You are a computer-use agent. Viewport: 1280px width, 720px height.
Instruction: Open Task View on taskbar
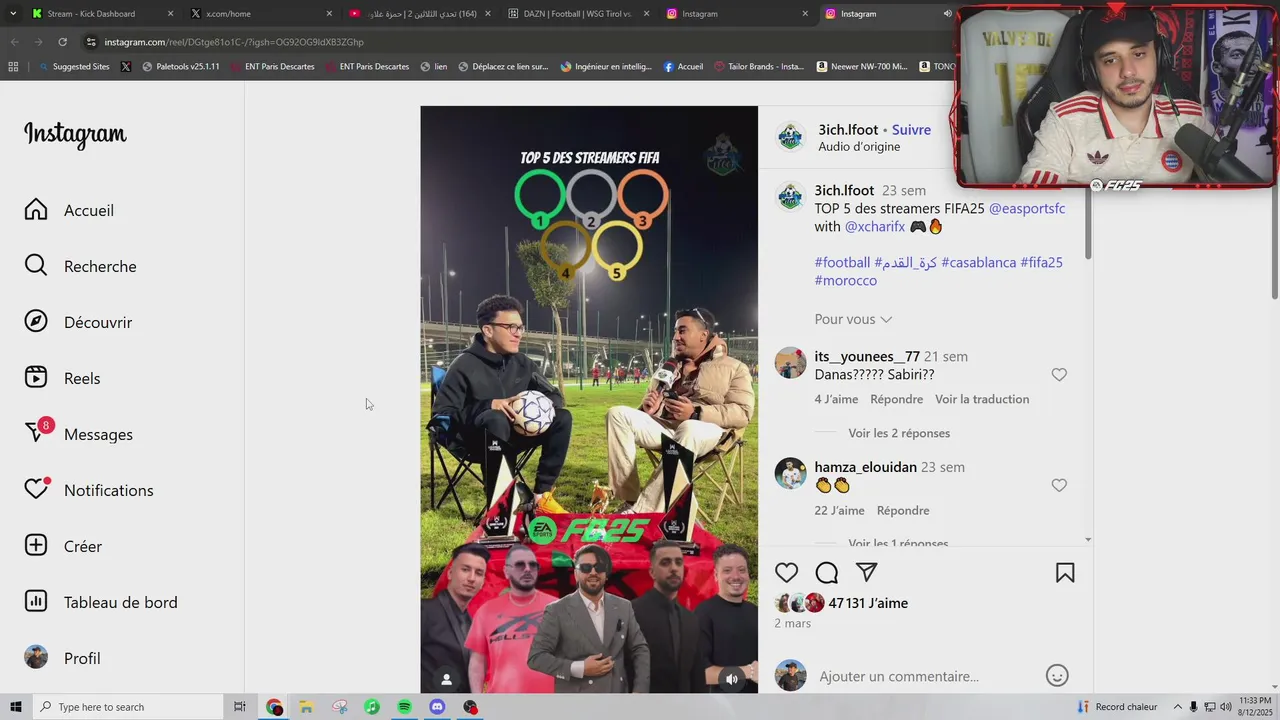coord(240,707)
